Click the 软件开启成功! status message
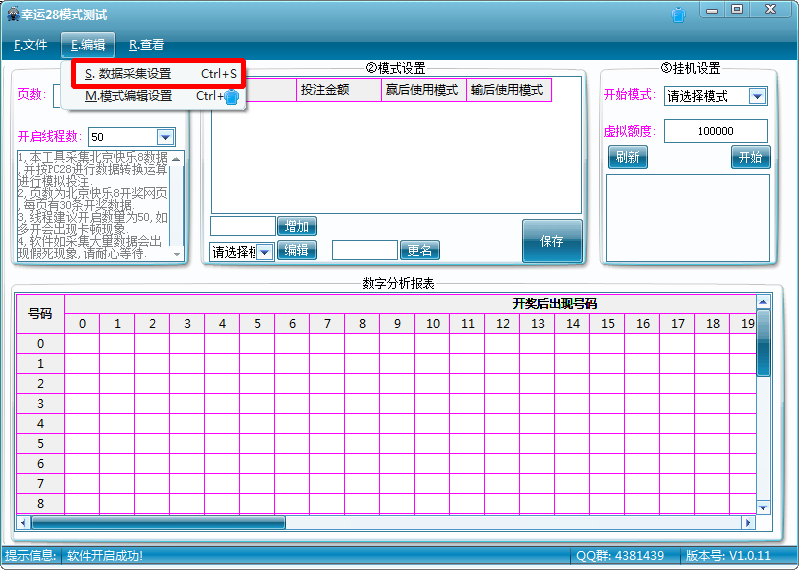The height and width of the screenshot is (570, 799). [105, 556]
